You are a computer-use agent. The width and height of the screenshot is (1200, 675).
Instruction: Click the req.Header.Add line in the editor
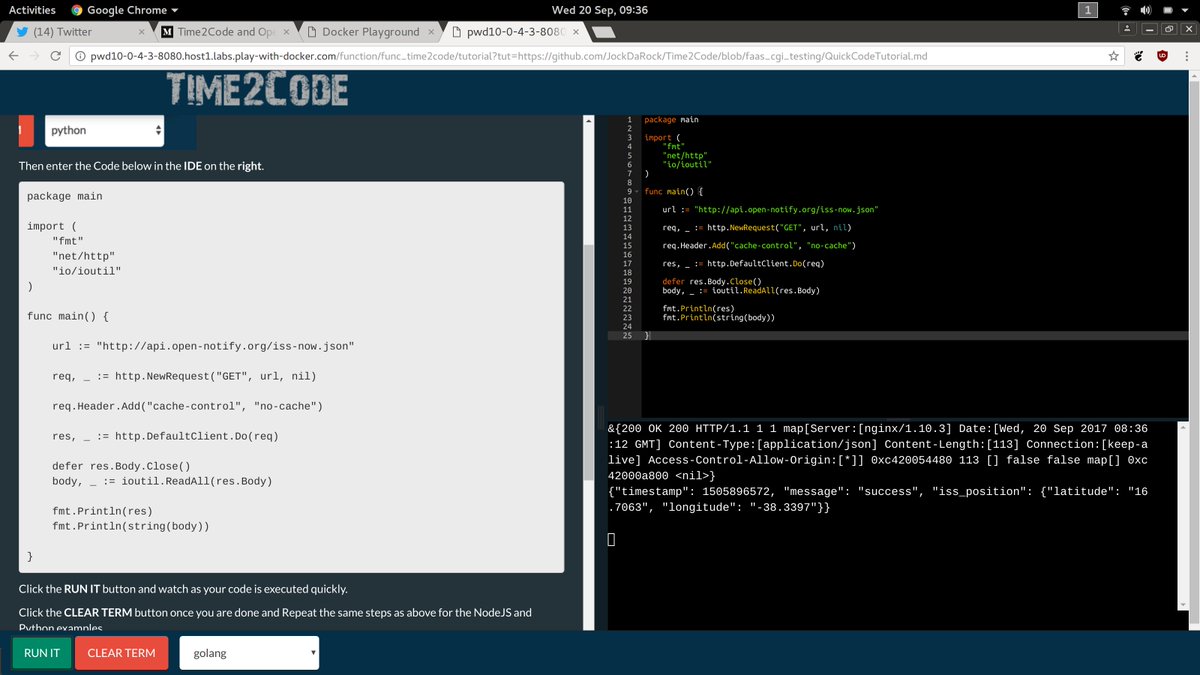click(x=759, y=245)
